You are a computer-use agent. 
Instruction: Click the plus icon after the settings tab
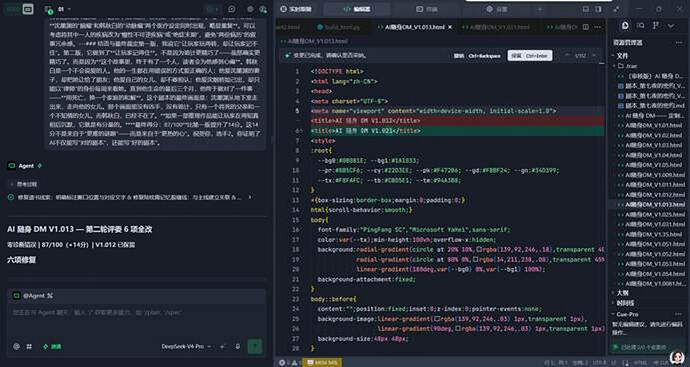pyautogui.click(x=540, y=9)
